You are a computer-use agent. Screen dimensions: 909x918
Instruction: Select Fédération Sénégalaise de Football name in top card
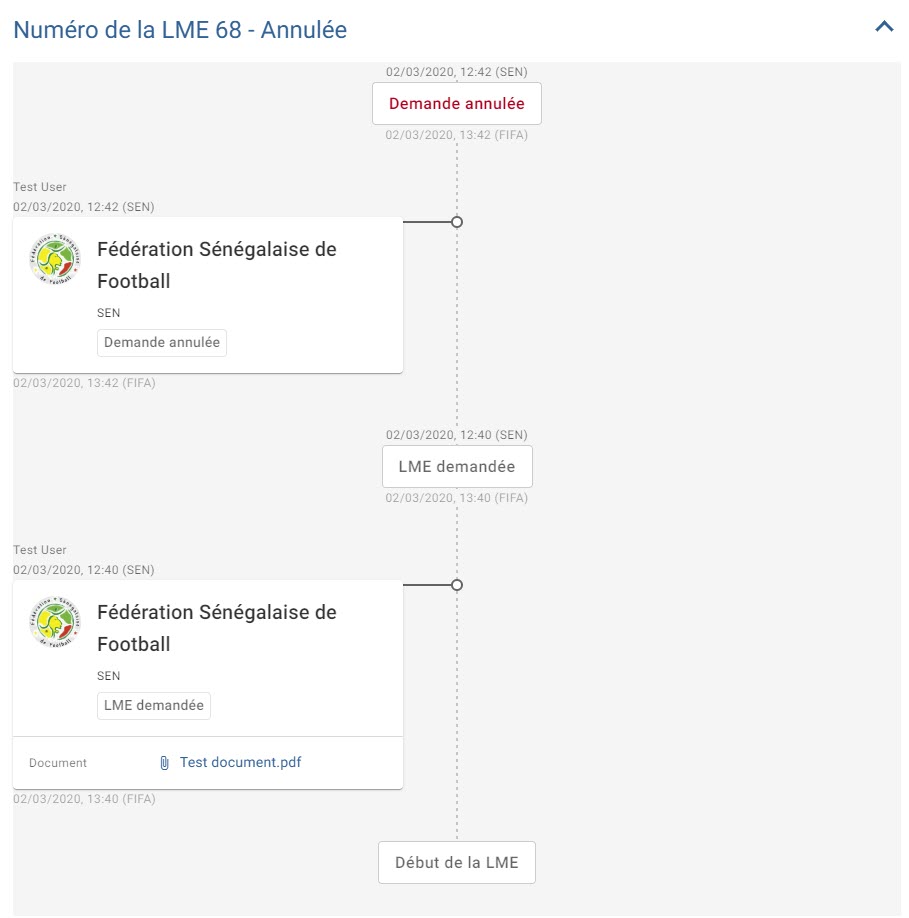pyautogui.click(x=217, y=265)
